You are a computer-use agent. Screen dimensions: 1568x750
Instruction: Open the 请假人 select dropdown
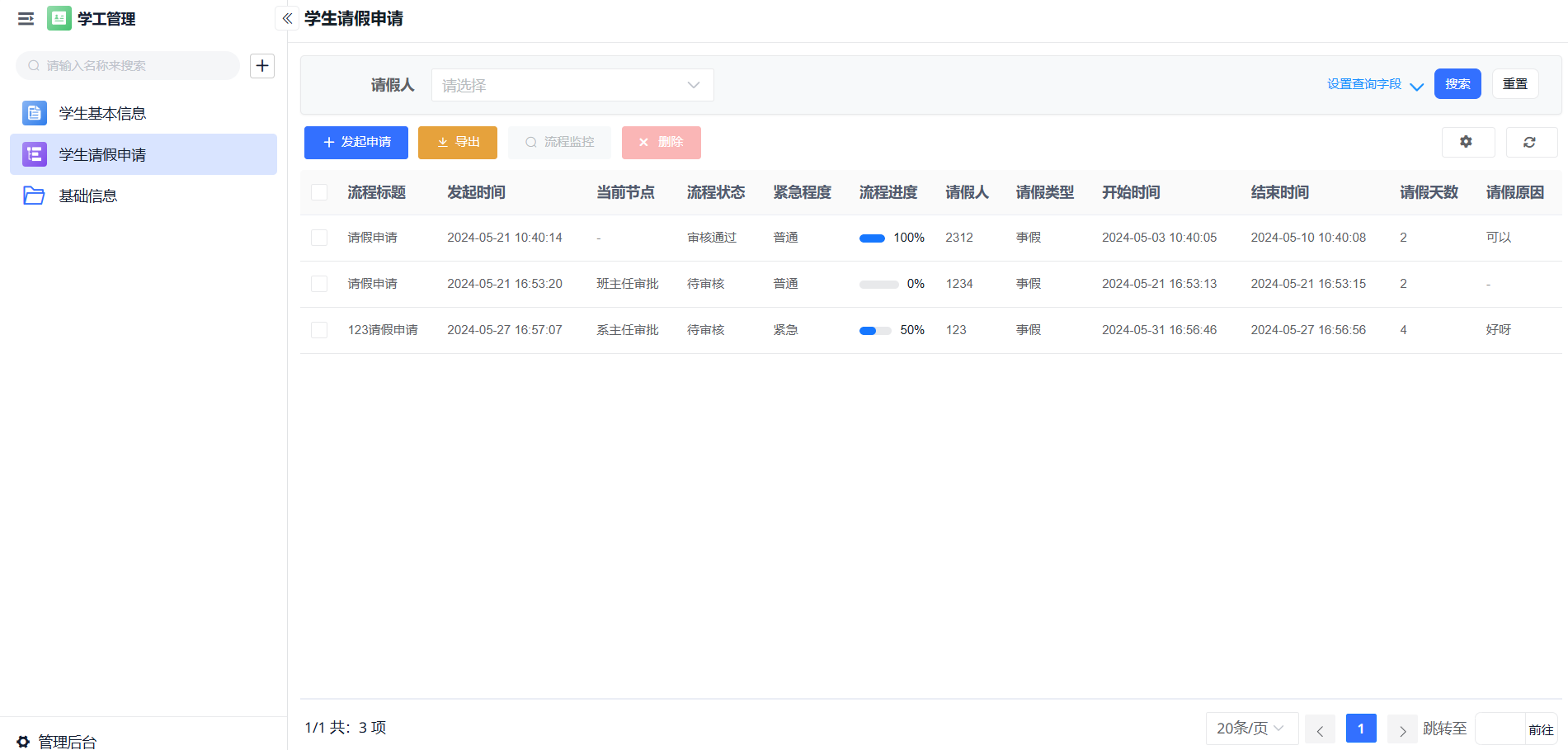[572, 85]
